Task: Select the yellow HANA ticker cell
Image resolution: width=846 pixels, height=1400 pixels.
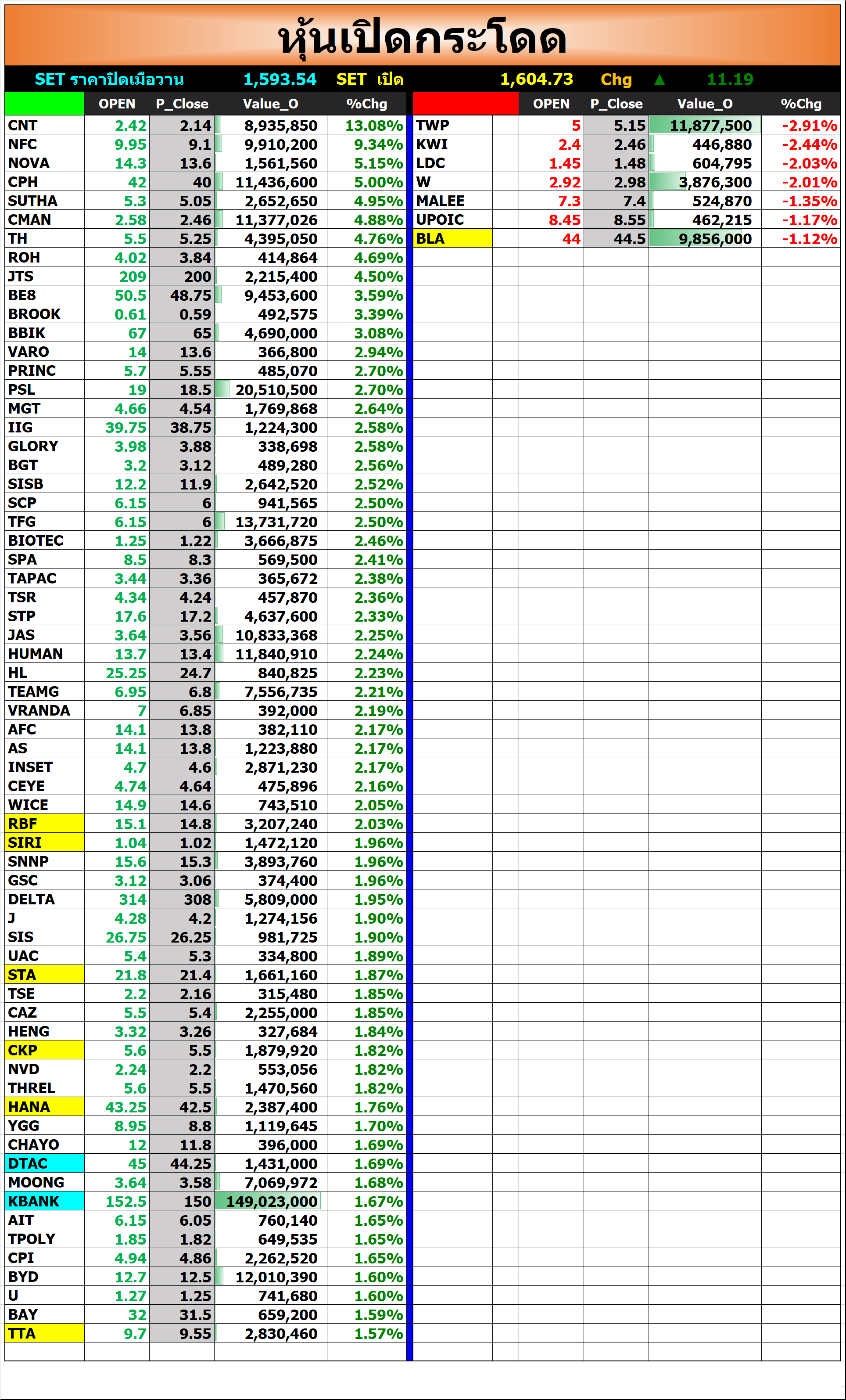Action: (x=44, y=1107)
